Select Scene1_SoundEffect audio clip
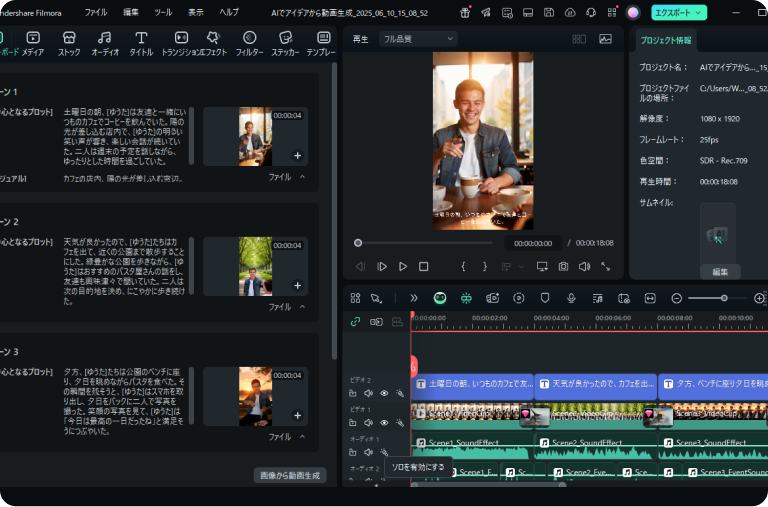The width and height of the screenshot is (768, 507). pos(473,447)
